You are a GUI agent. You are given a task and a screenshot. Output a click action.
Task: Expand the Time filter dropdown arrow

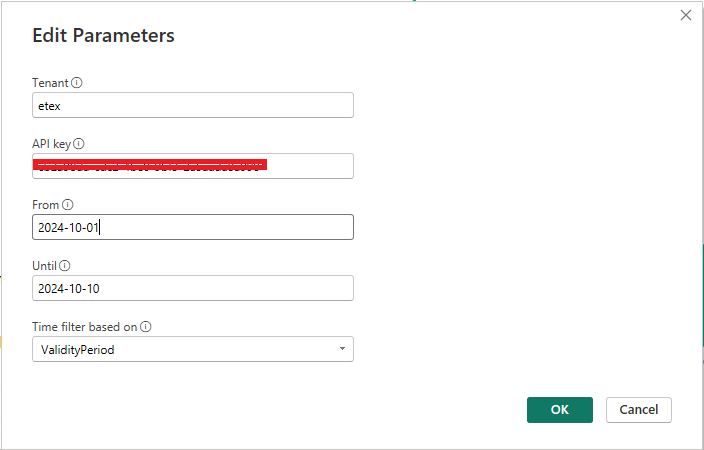pos(342,349)
